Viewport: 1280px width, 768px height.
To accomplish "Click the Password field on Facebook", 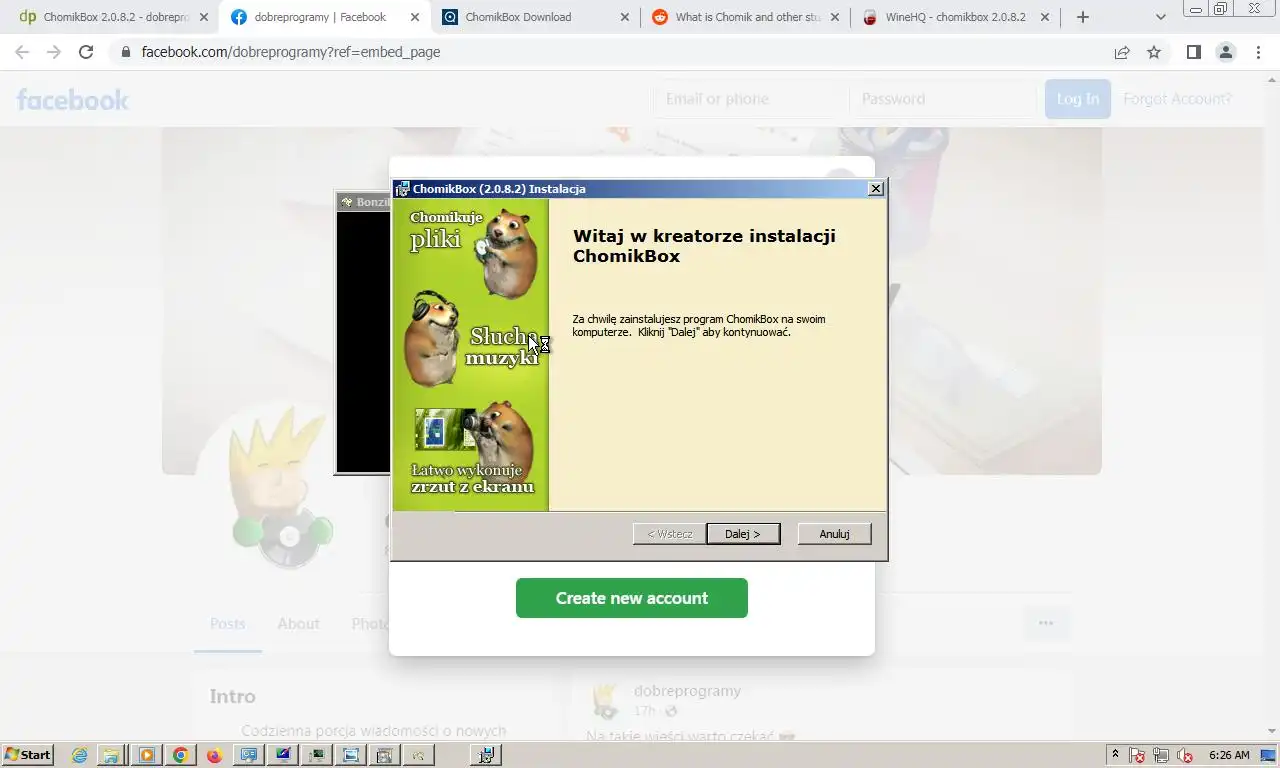I will pos(943,99).
